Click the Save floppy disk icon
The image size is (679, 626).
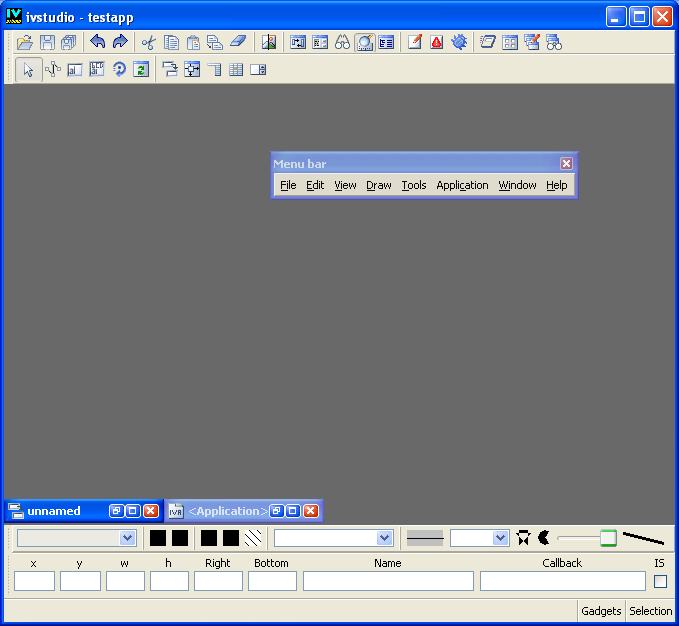[47, 42]
